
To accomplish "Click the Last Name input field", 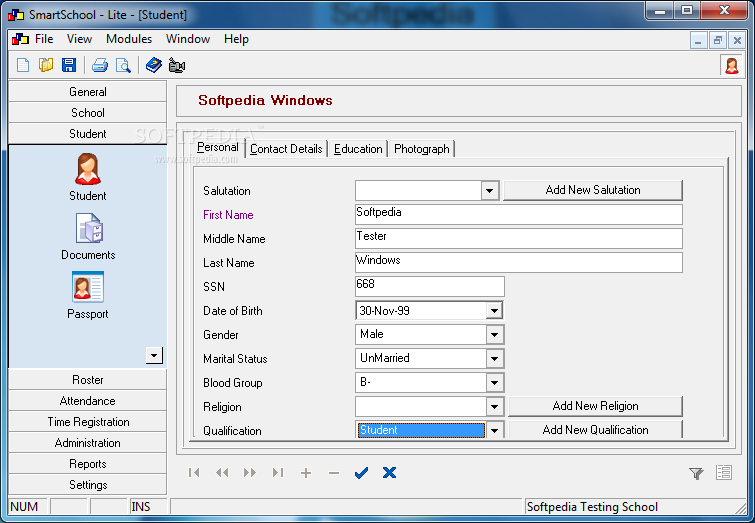I will (x=519, y=262).
